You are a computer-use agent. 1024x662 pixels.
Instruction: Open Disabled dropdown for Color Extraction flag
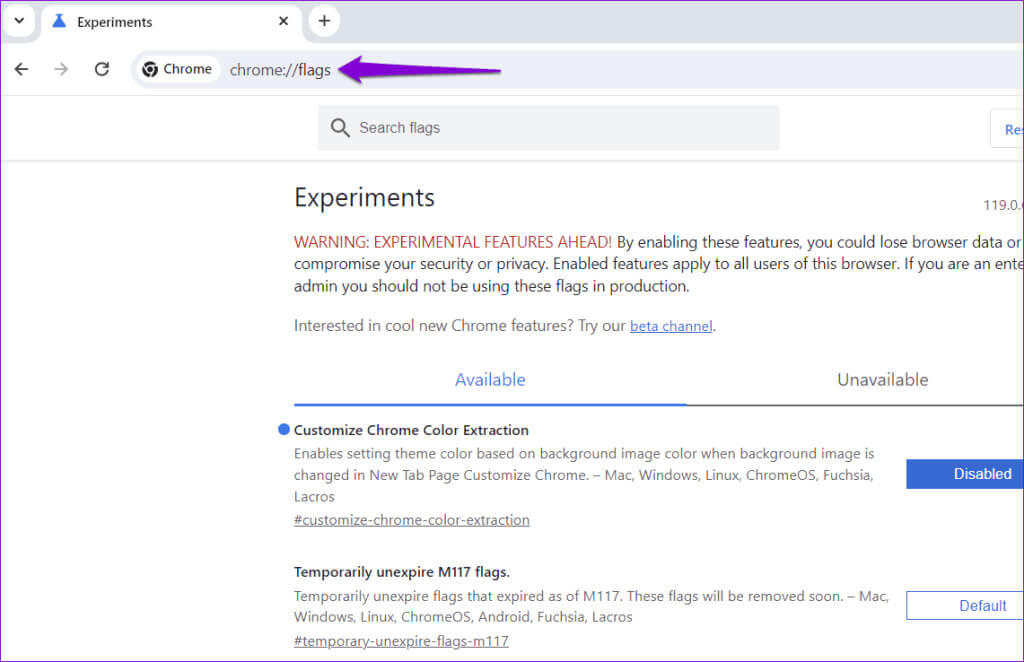965,474
